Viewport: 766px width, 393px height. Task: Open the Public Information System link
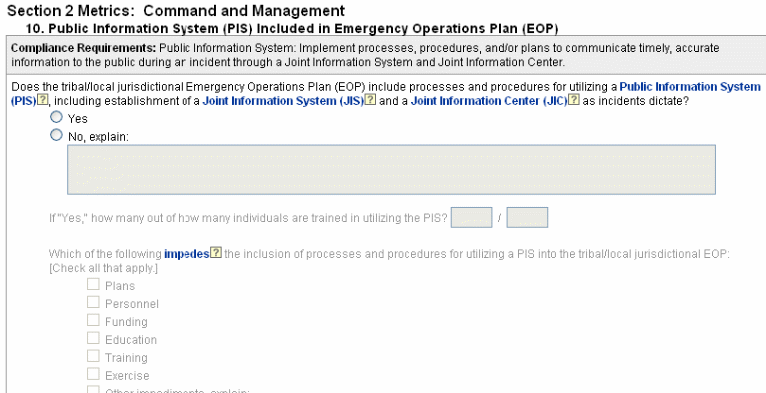click(x=690, y=87)
